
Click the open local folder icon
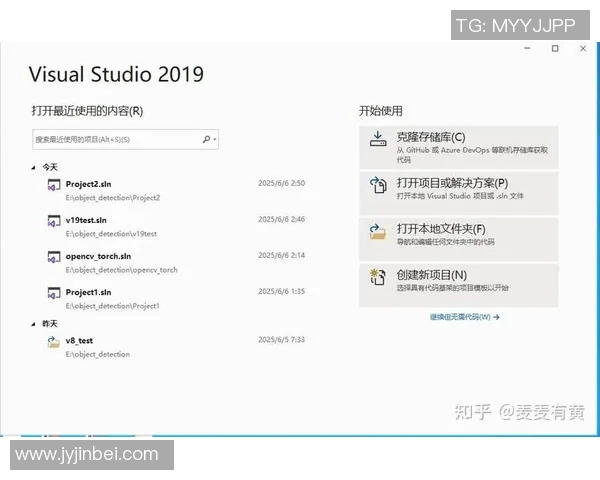[378, 231]
